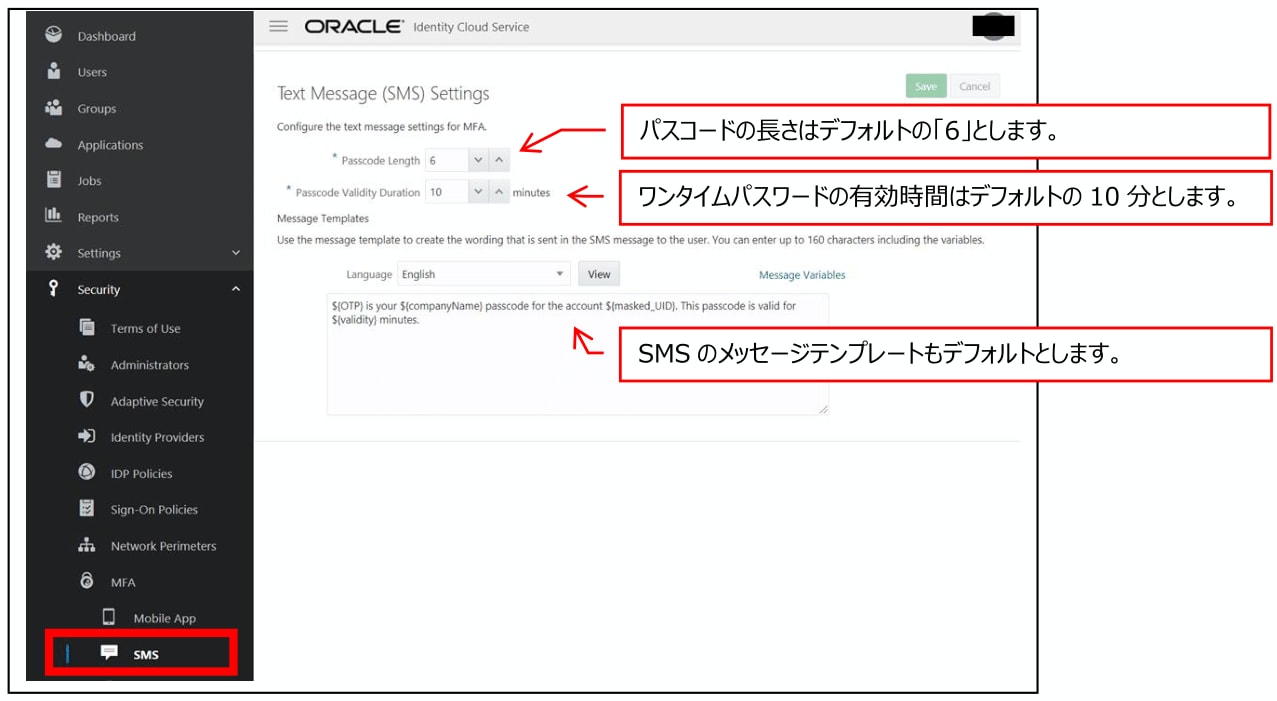Viewport: 1277px width, 701px height.
Task: Open Dashboard from the sidebar
Action: click(106, 36)
